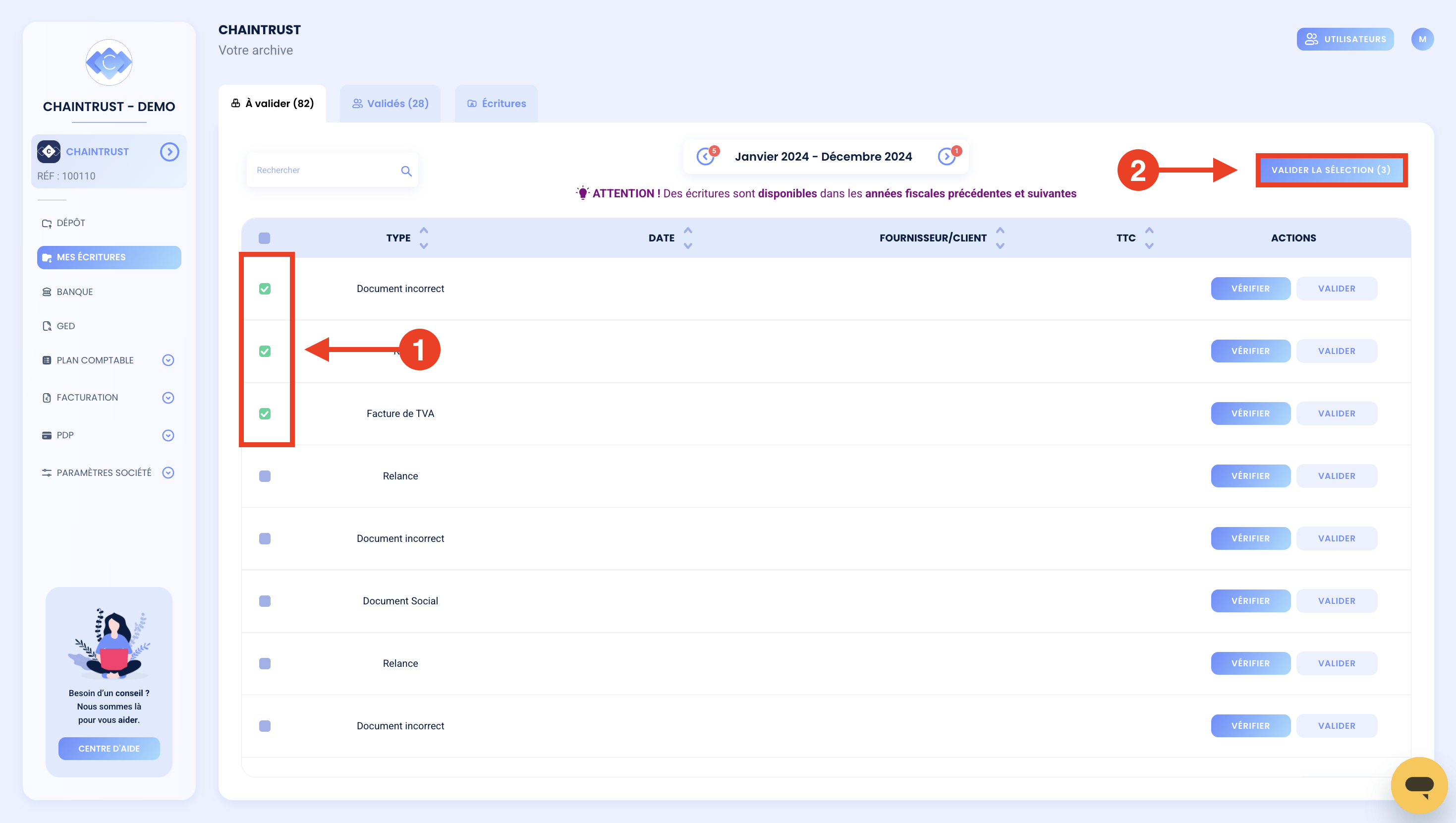Click the Plan comptable list icon
1456x823 pixels.
coord(47,360)
